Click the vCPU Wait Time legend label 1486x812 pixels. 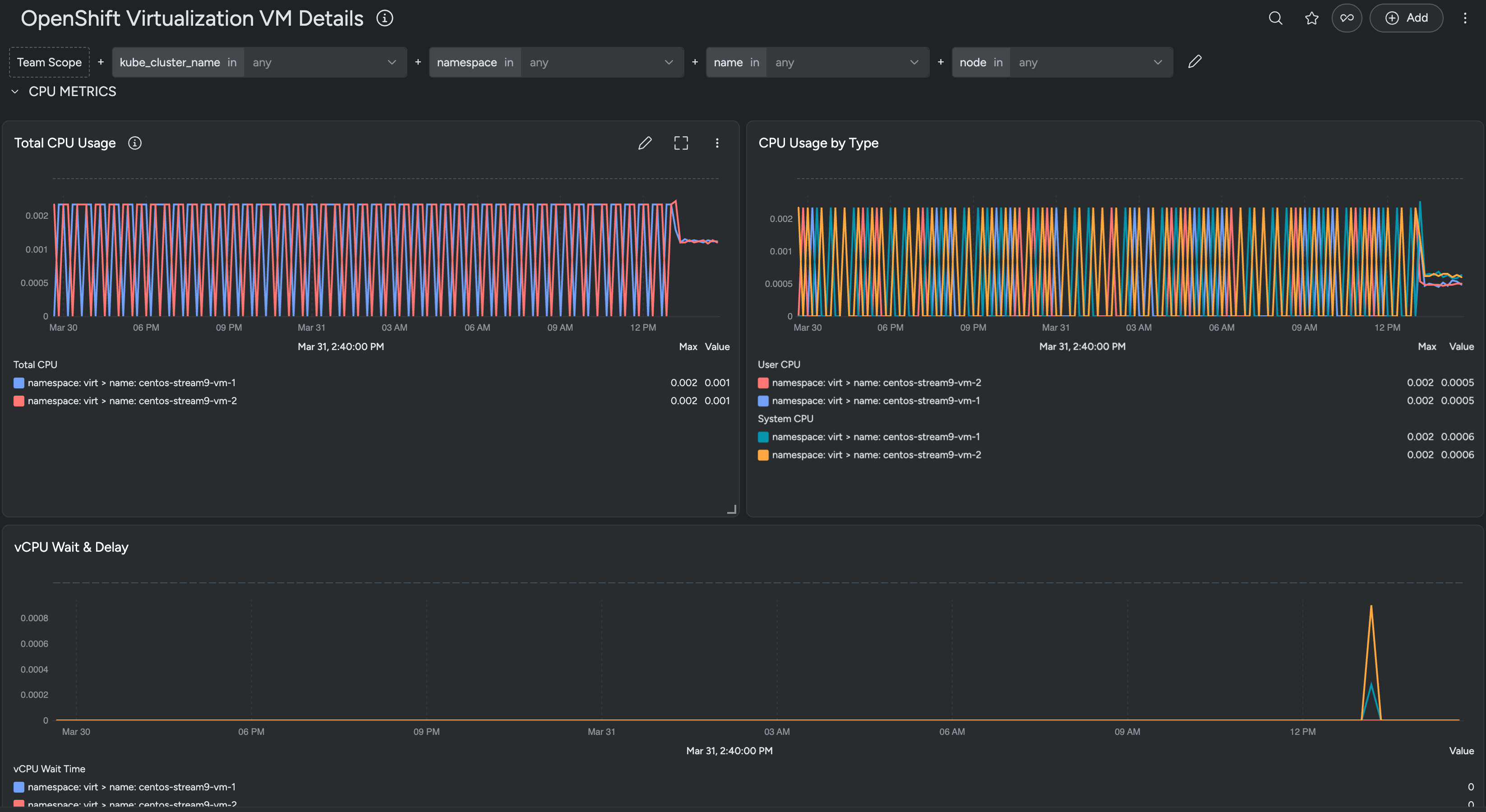click(x=49, y=769)
